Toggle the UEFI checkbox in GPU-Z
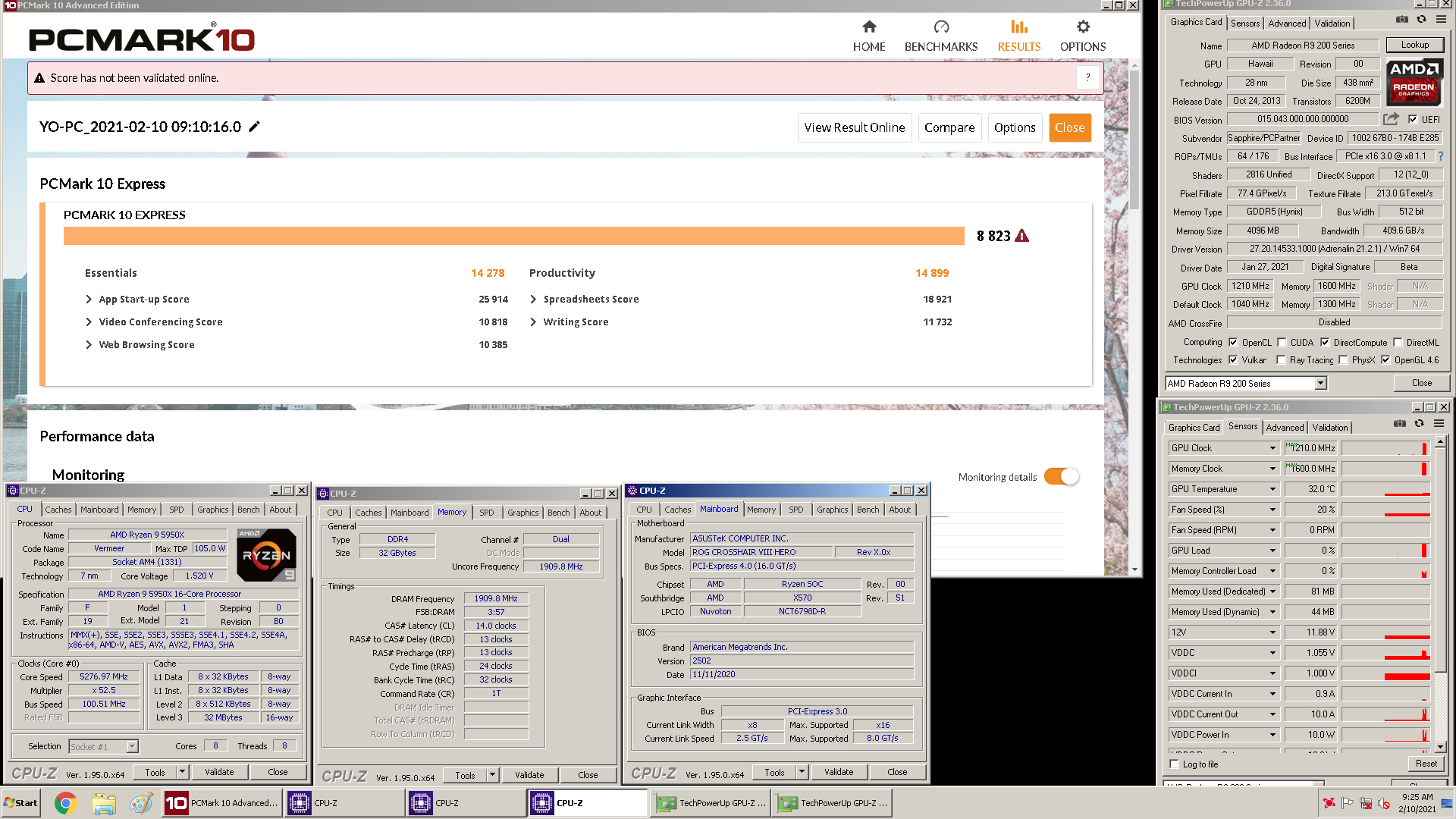 (1413, 119)
